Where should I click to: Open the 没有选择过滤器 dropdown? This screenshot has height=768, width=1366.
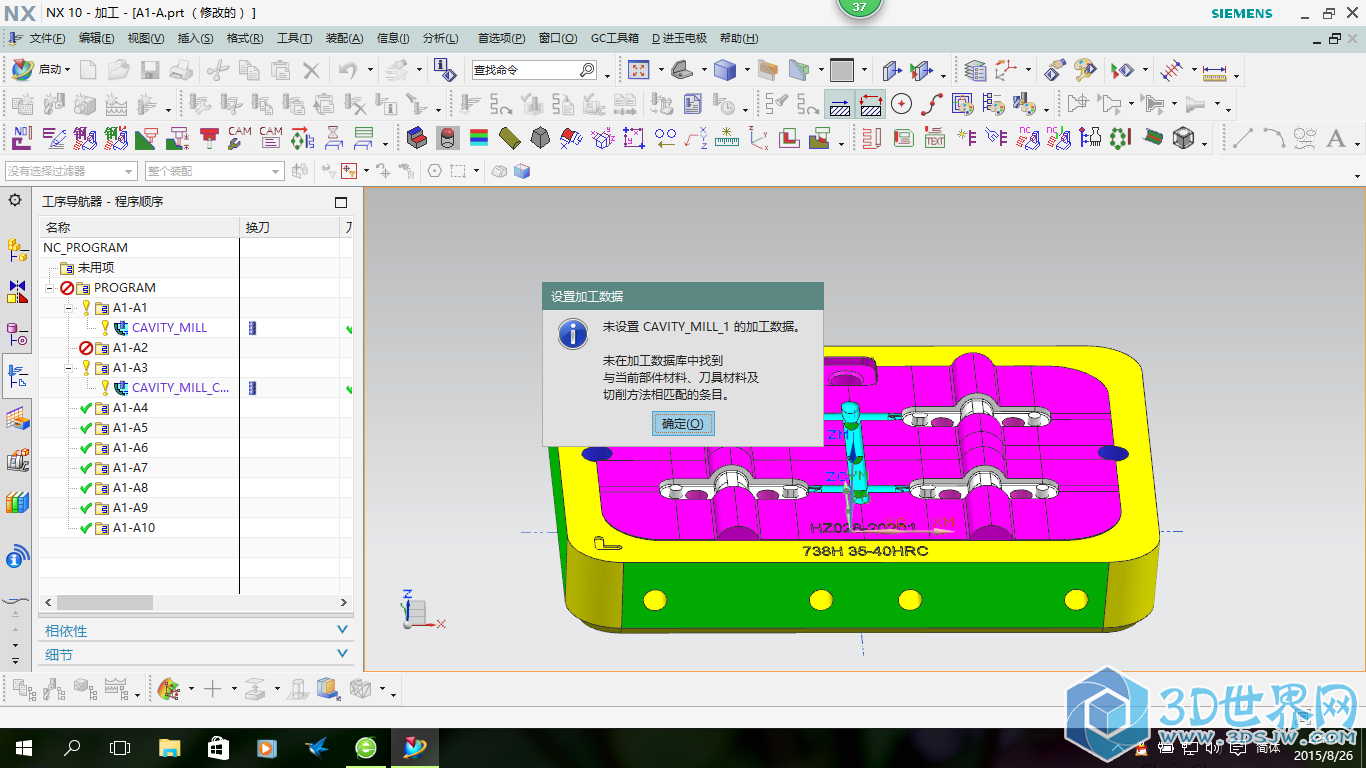pyautogui.click(x=71, y=171)
